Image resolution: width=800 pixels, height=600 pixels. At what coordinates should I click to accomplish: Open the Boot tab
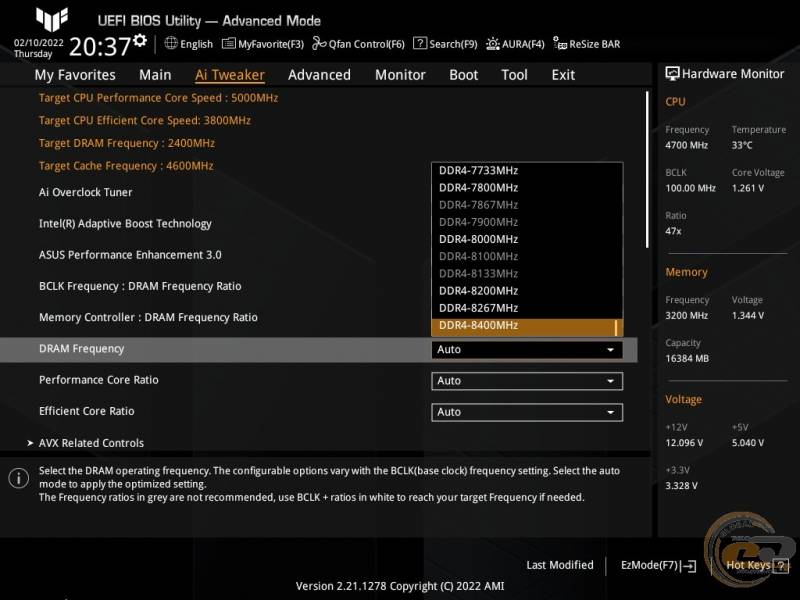(464, 75)
